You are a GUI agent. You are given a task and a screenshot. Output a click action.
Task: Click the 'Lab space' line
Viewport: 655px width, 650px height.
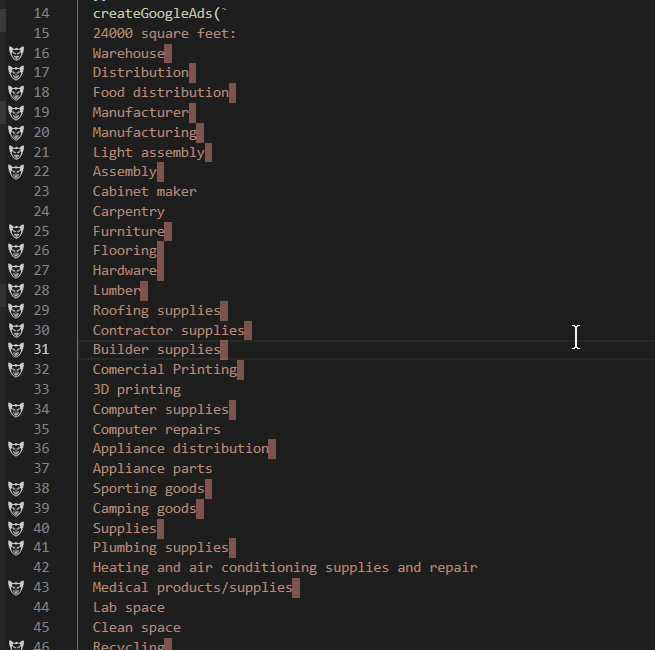(129, 608)
